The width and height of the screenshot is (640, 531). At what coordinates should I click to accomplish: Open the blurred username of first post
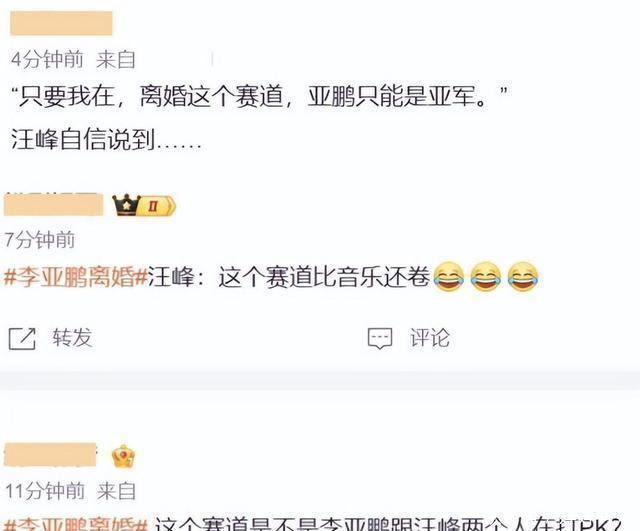click(61, 24)
